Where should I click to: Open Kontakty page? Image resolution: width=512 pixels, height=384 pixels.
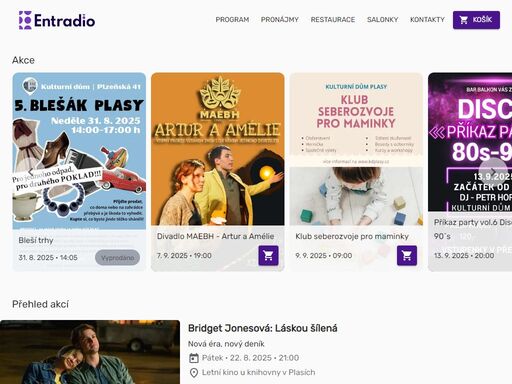pos(427,20)
